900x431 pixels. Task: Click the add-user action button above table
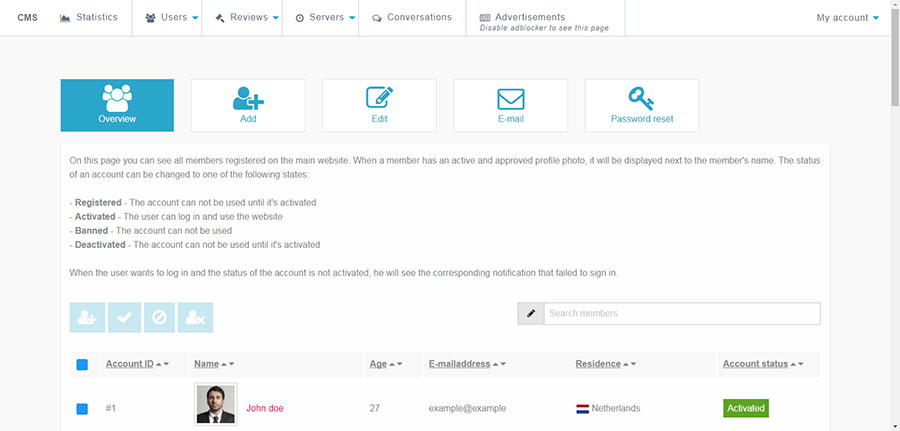point(87,317)
